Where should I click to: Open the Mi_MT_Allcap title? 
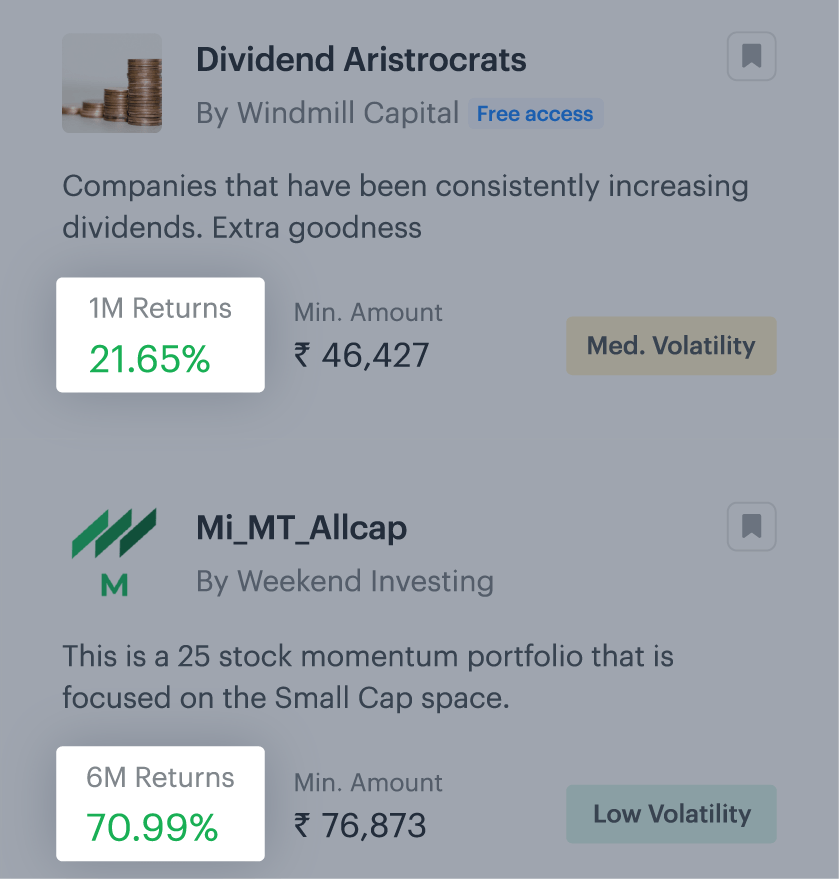point(301,527)
